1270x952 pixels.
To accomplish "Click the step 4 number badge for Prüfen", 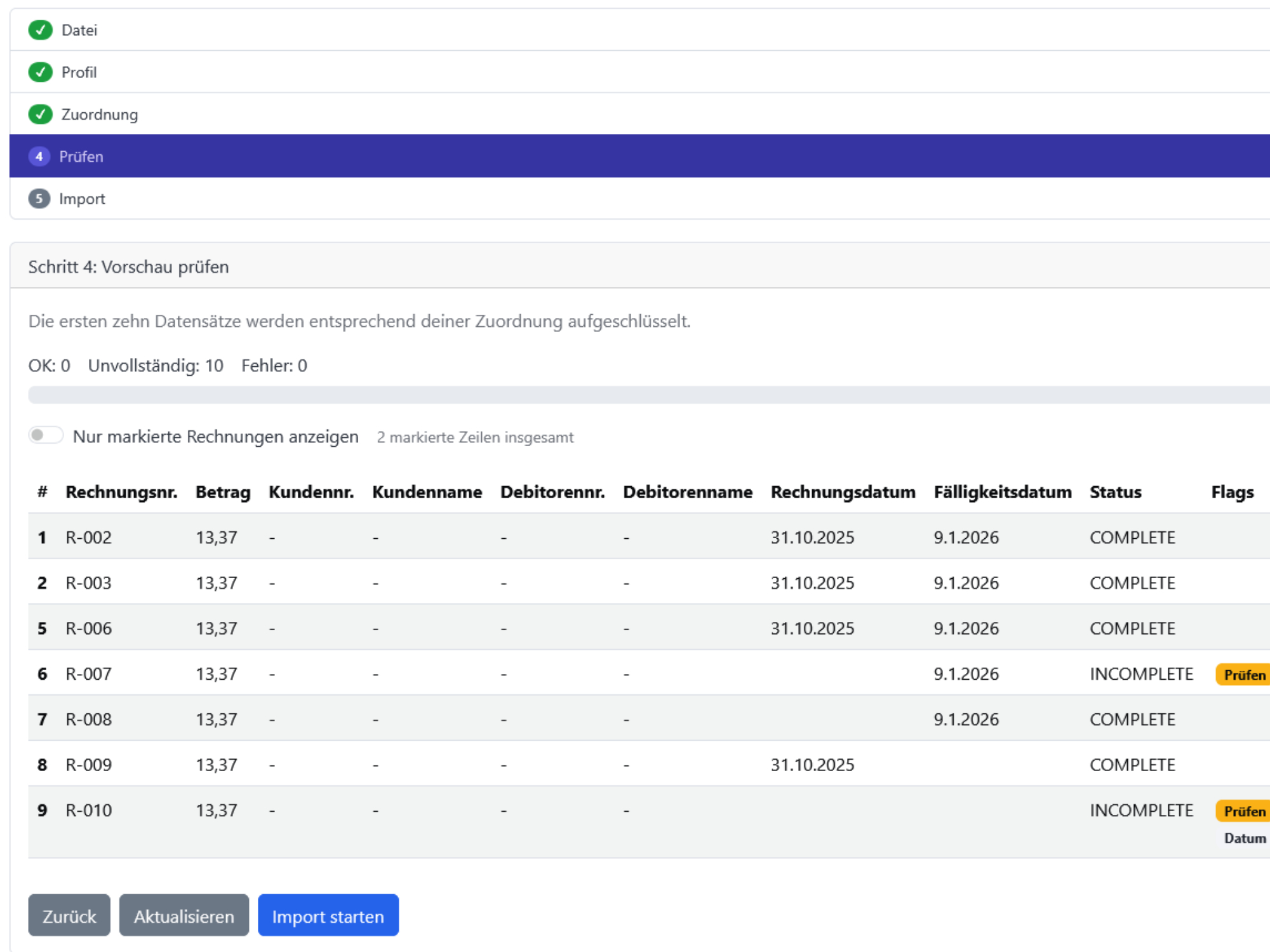I will pos(39,156).
